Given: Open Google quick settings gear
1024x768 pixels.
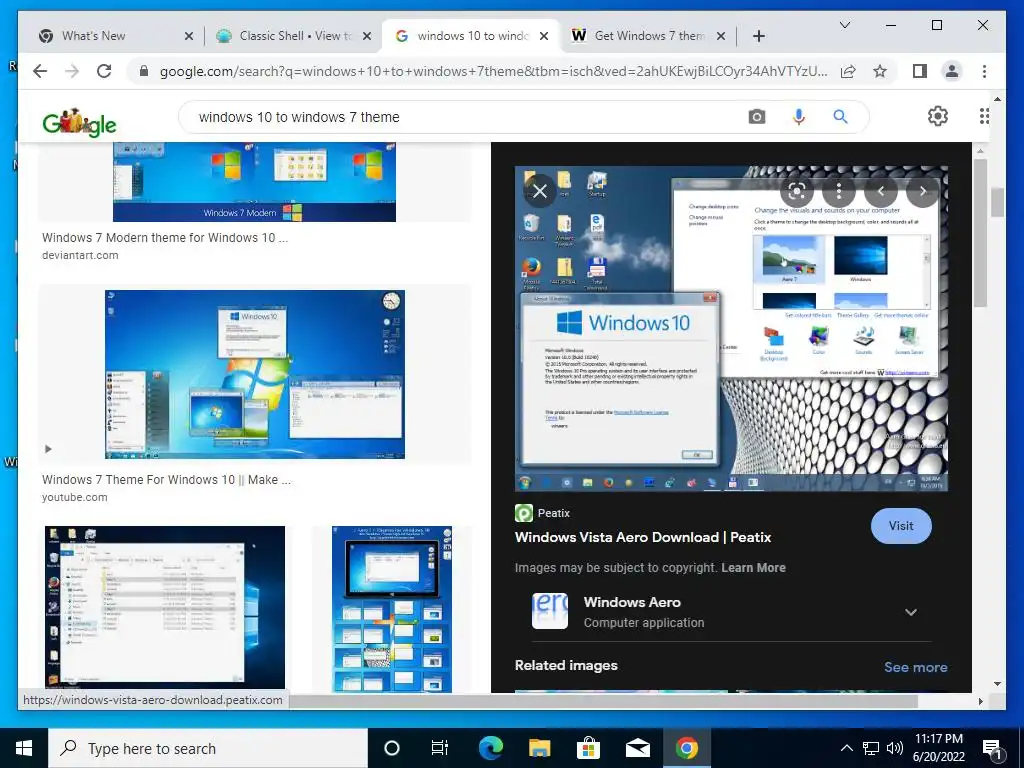Looking at the screenshot, I should tap(938, 116).
